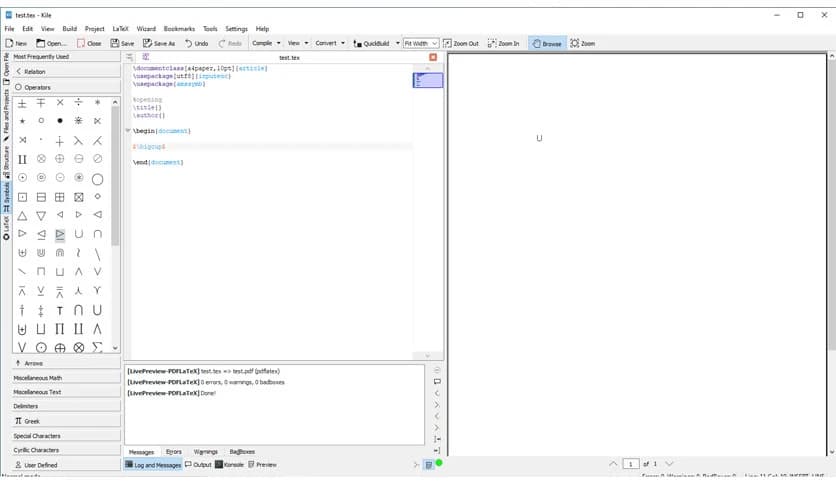Open the Fit Width zoom dropdown

pos(420,44)
